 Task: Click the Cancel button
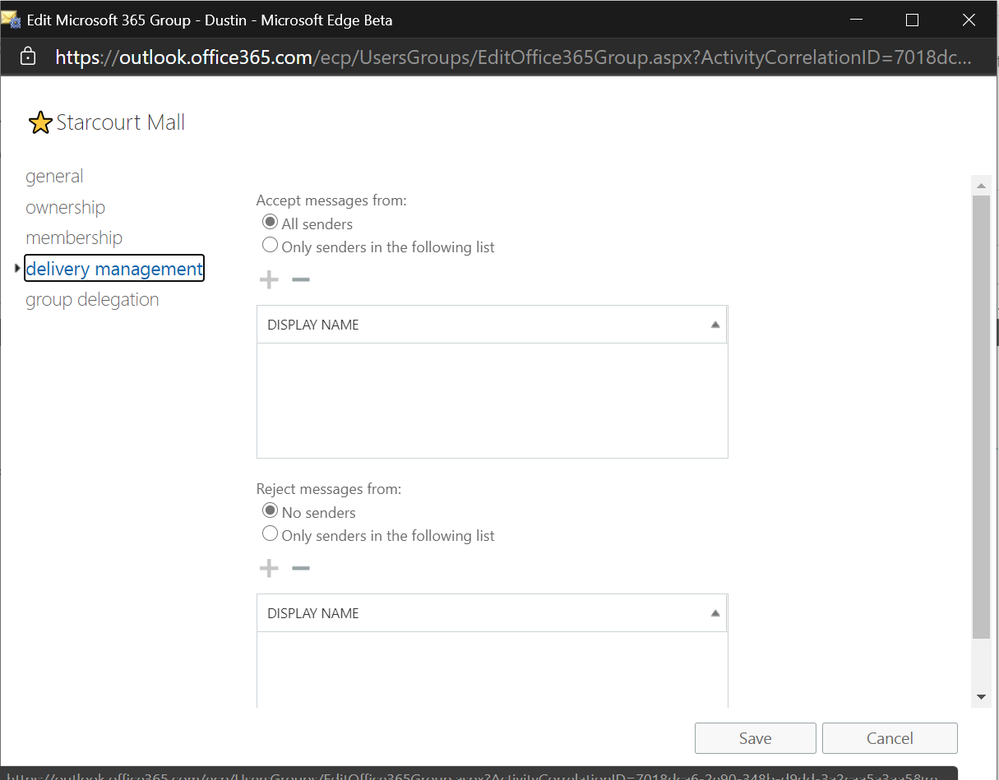(889, 738)
